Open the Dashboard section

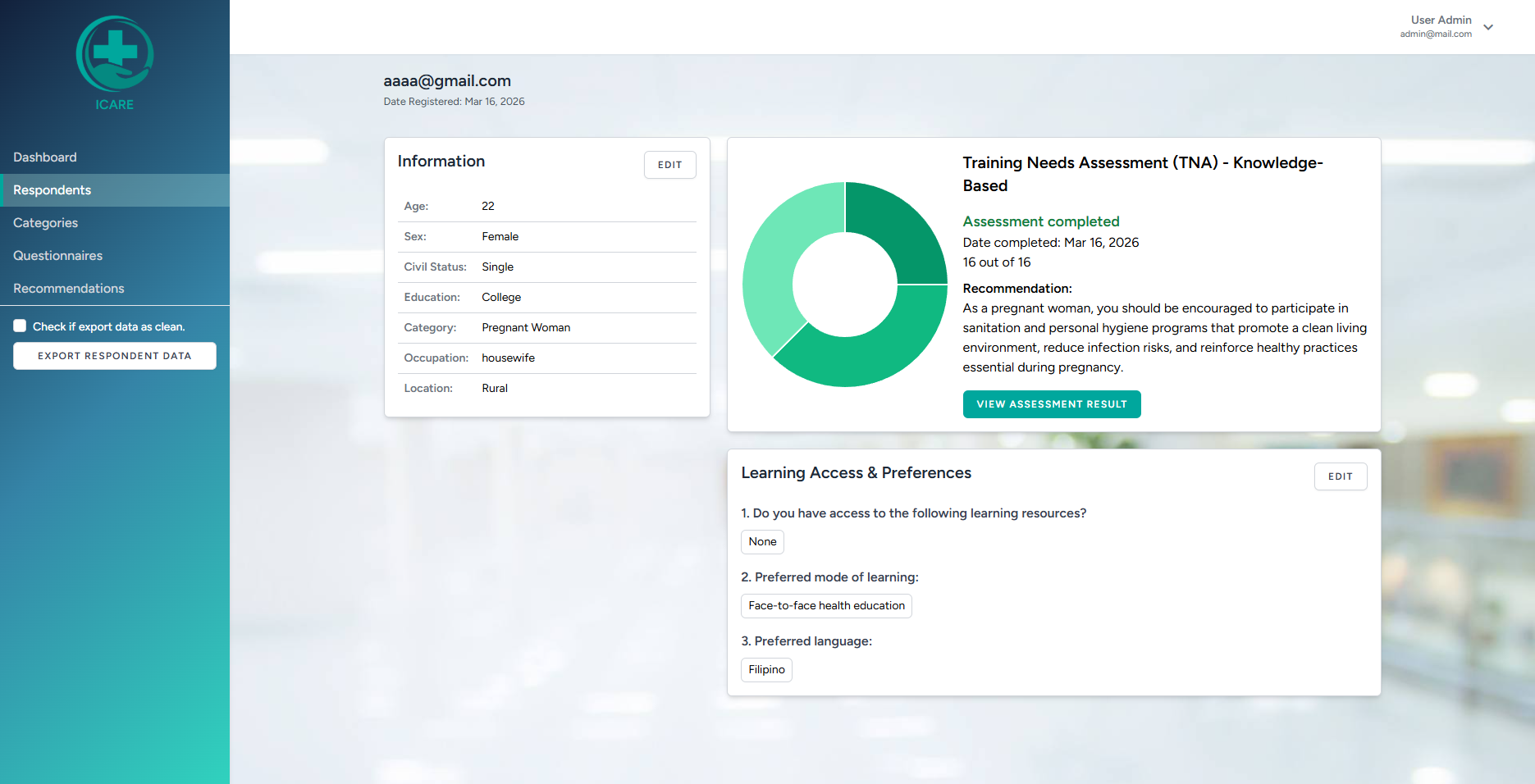coord(45,157)
